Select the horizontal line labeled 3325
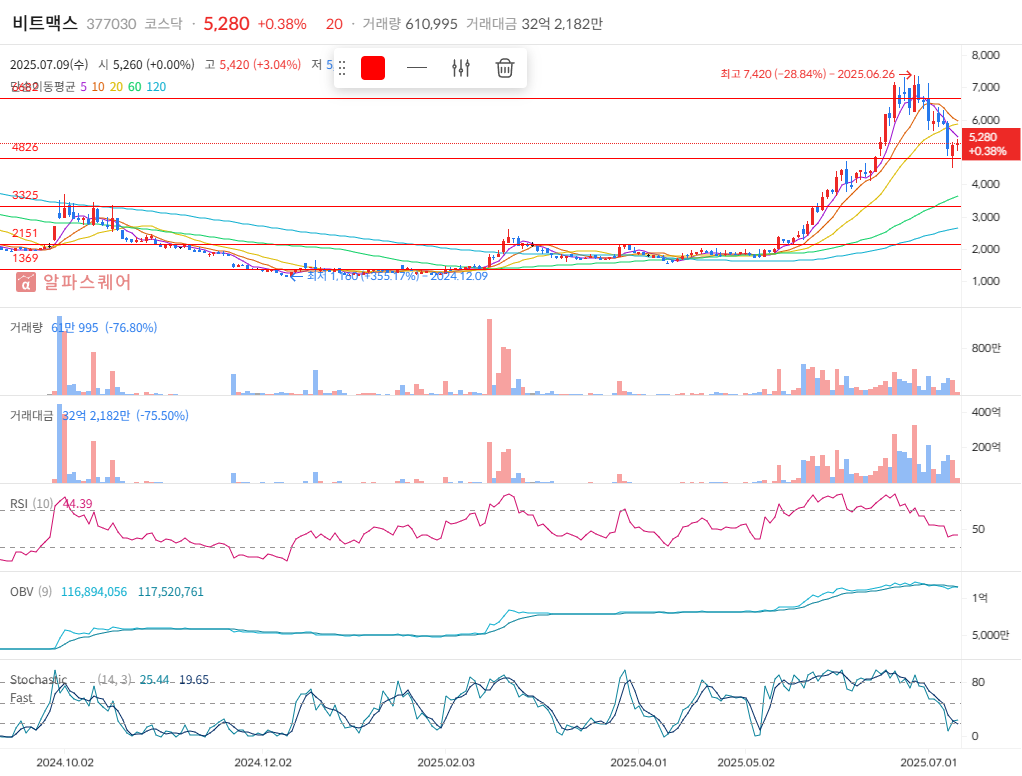Screen dimensions: 1022x776 pyautogui.click(x=480, y=207)
